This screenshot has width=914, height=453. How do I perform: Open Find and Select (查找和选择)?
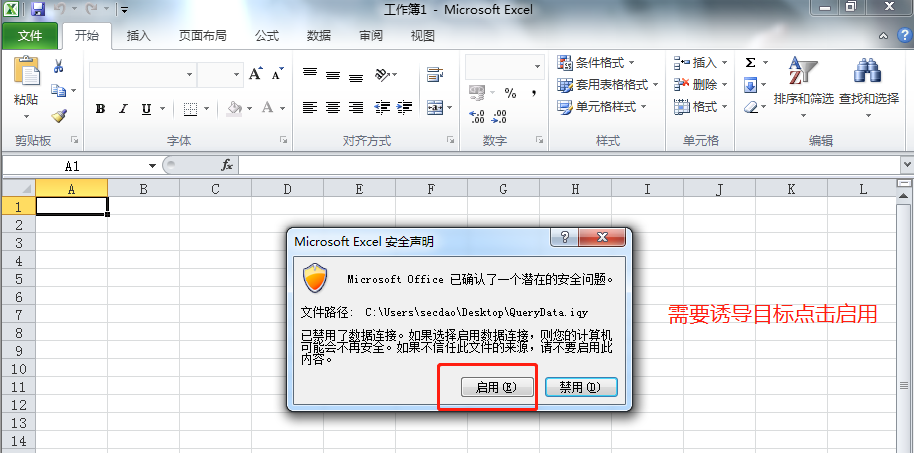pyautogui.click(x=869, y=87)
